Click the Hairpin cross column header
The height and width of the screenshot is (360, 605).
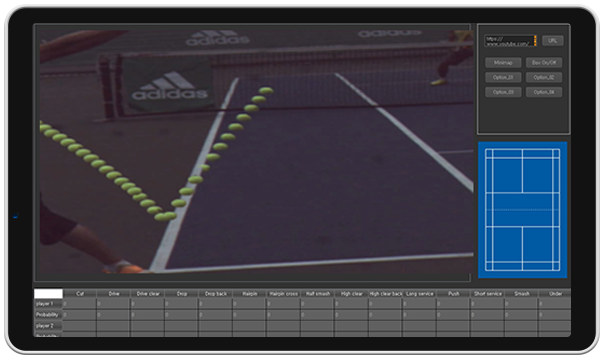(284, 294)
